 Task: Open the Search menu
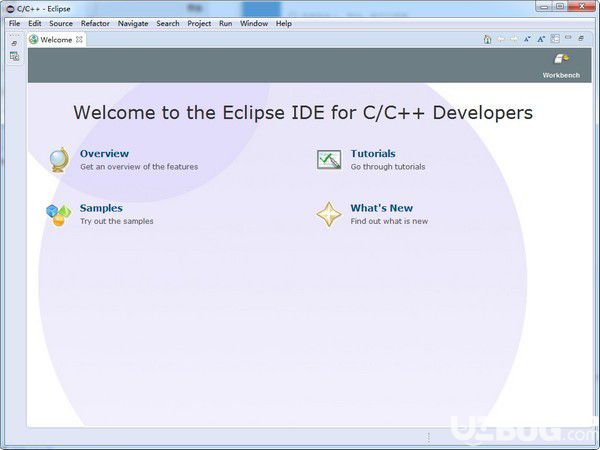(x=168, y=23)
